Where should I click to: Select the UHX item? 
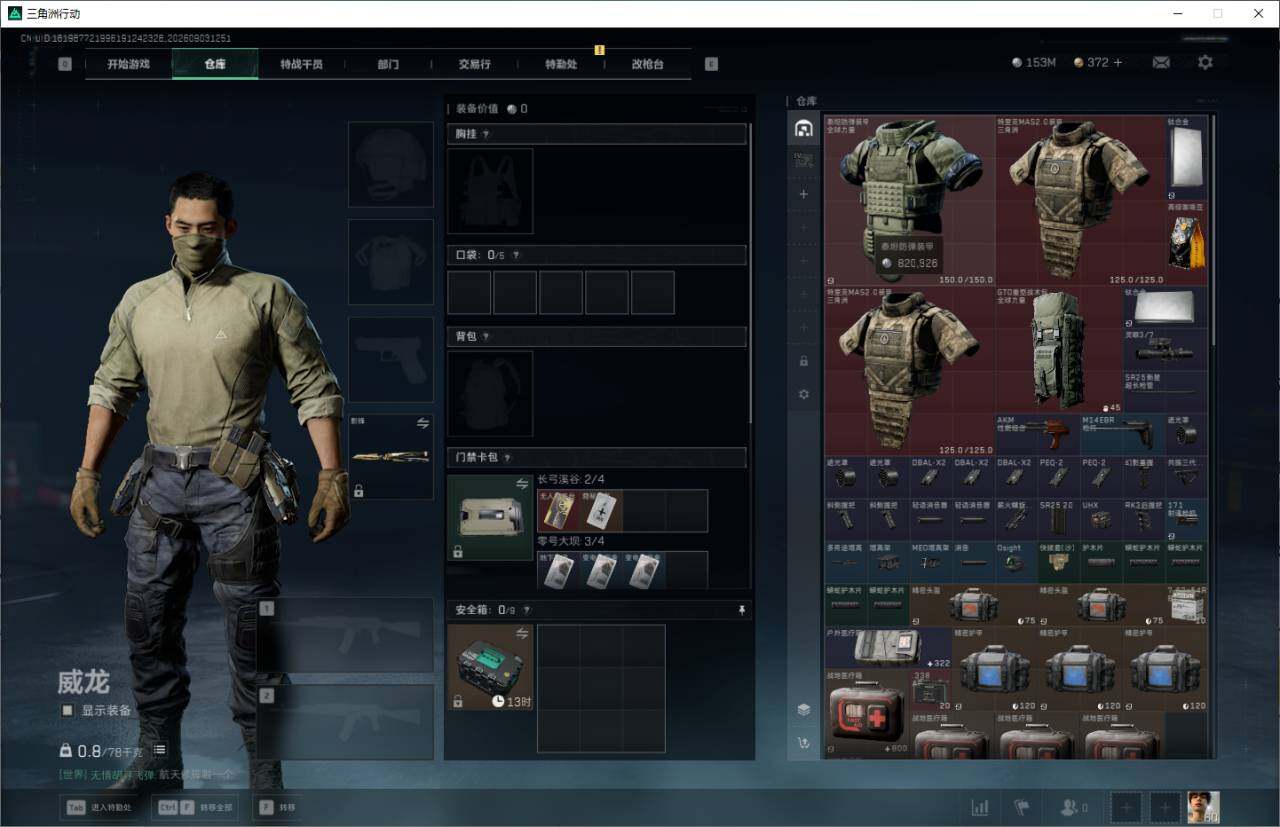tap(1101, 520)
